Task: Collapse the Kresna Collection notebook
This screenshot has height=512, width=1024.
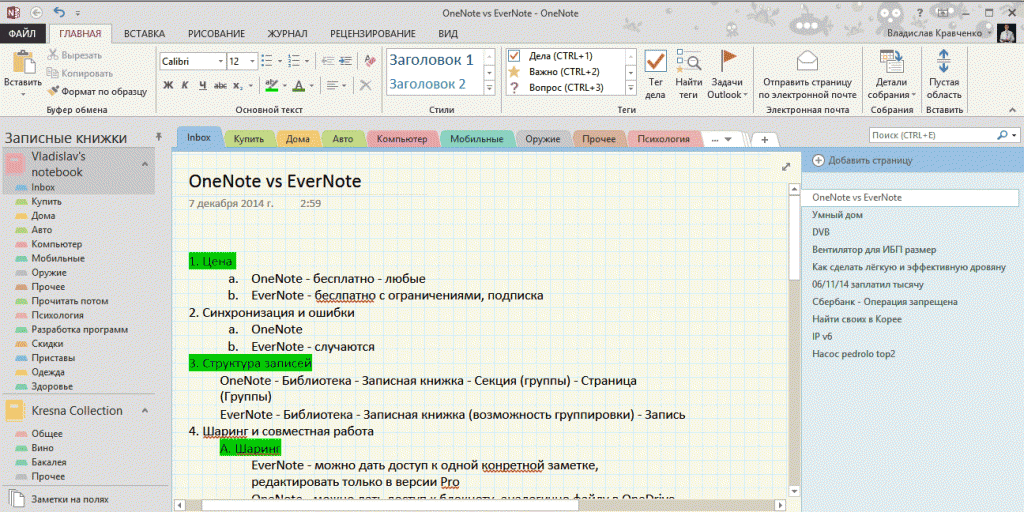Action: 143,411
